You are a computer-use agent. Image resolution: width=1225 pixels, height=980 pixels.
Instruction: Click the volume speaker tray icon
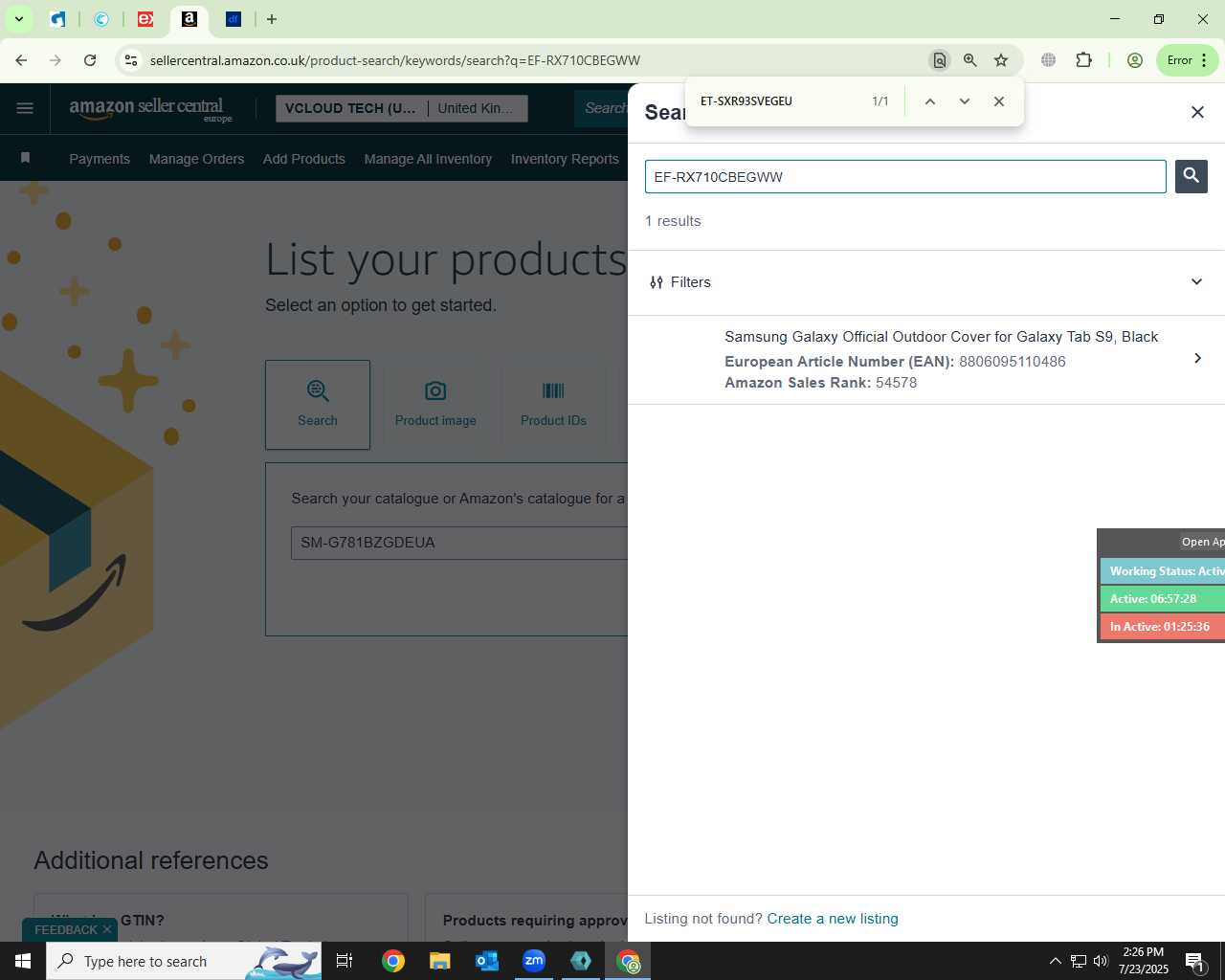(1101, 961)
